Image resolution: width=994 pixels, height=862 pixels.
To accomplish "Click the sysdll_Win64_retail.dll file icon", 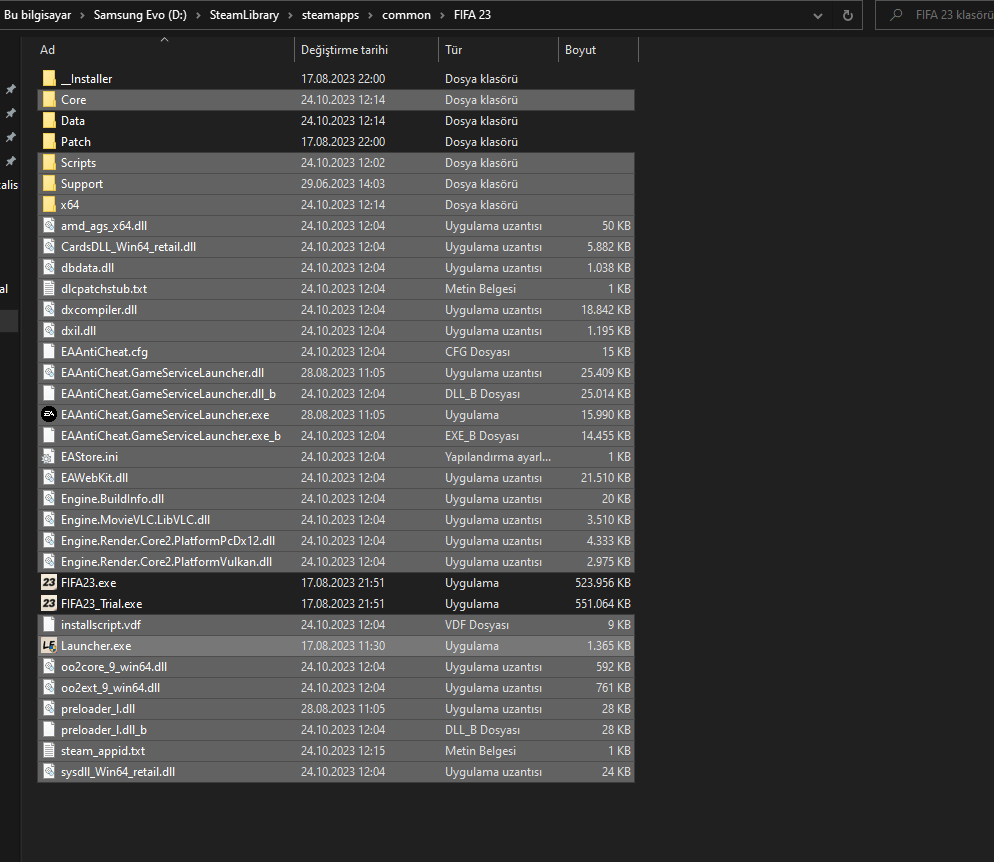I will point(49,771).
